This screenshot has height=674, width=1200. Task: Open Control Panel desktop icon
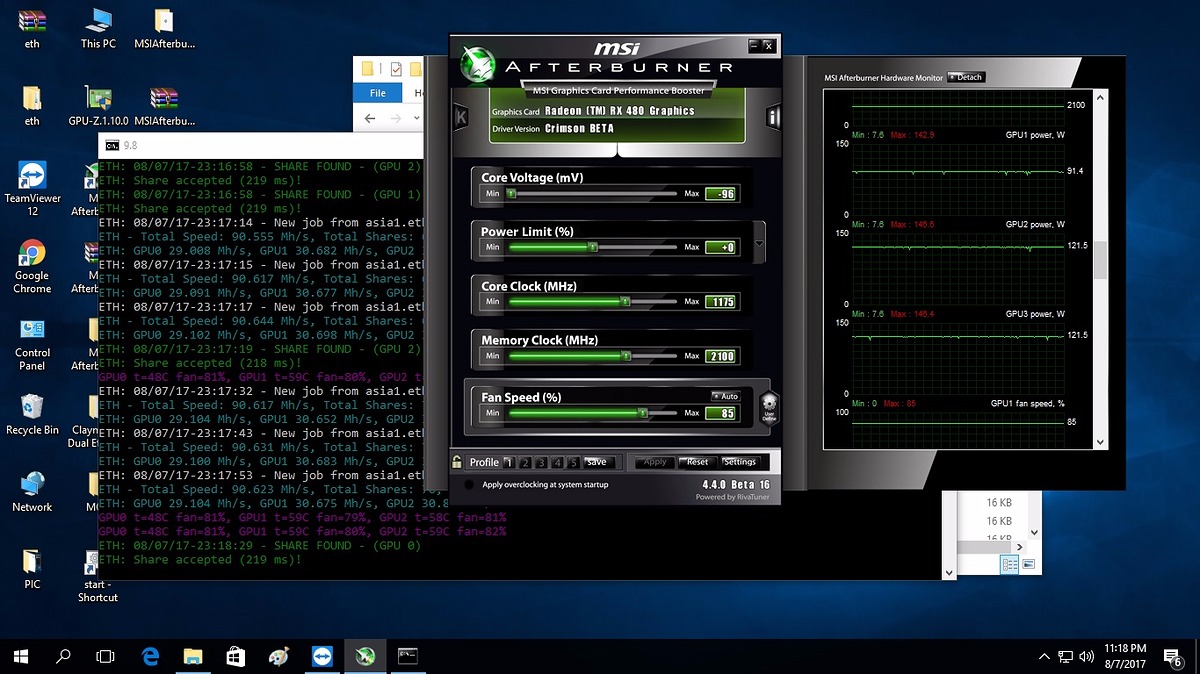tap(32, 344)
